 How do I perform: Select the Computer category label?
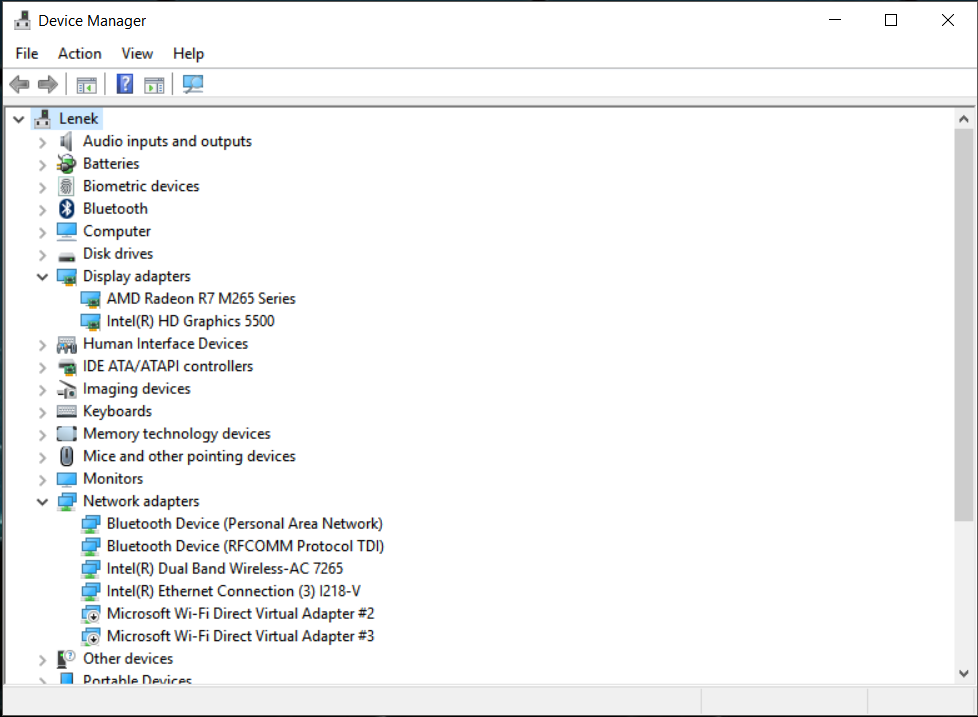click(x=117, y=231)
